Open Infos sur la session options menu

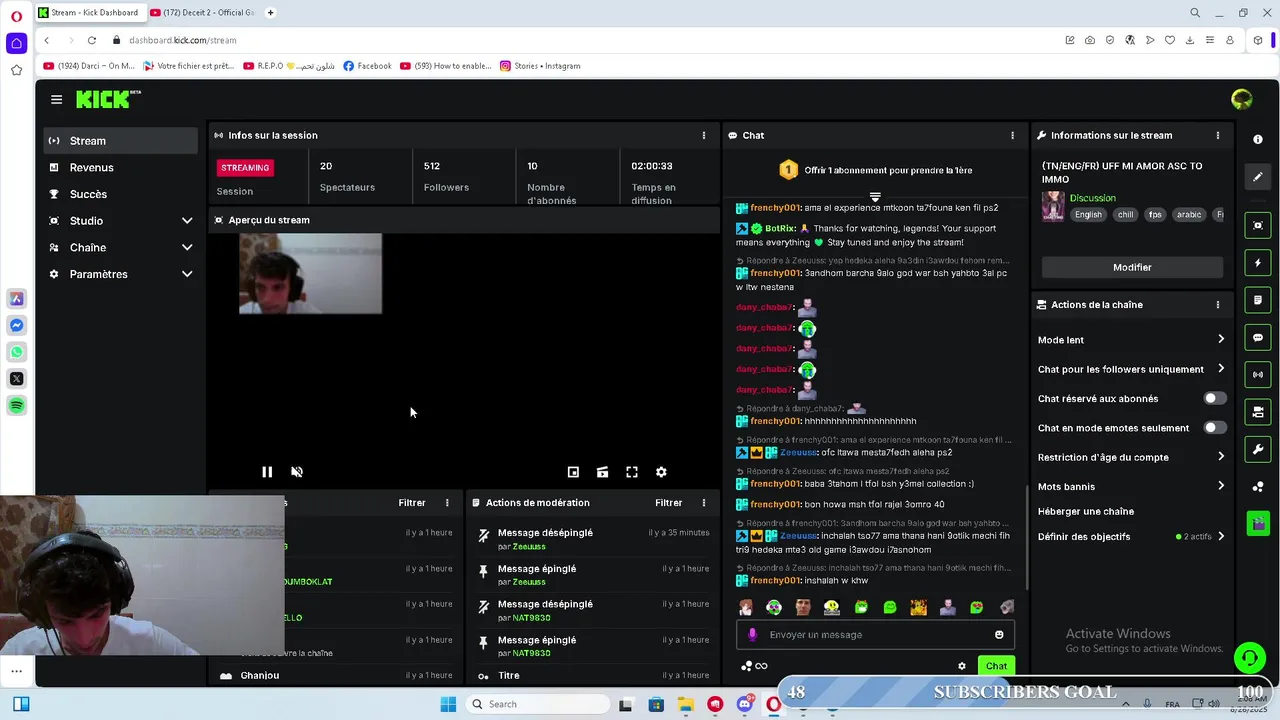703,135
